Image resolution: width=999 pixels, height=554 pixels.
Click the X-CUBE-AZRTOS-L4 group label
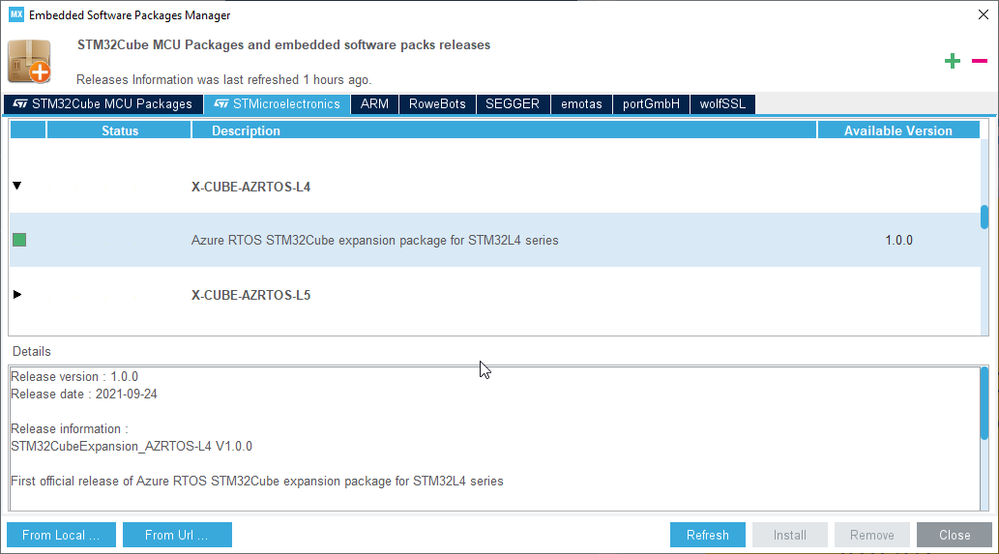(251, 187)
